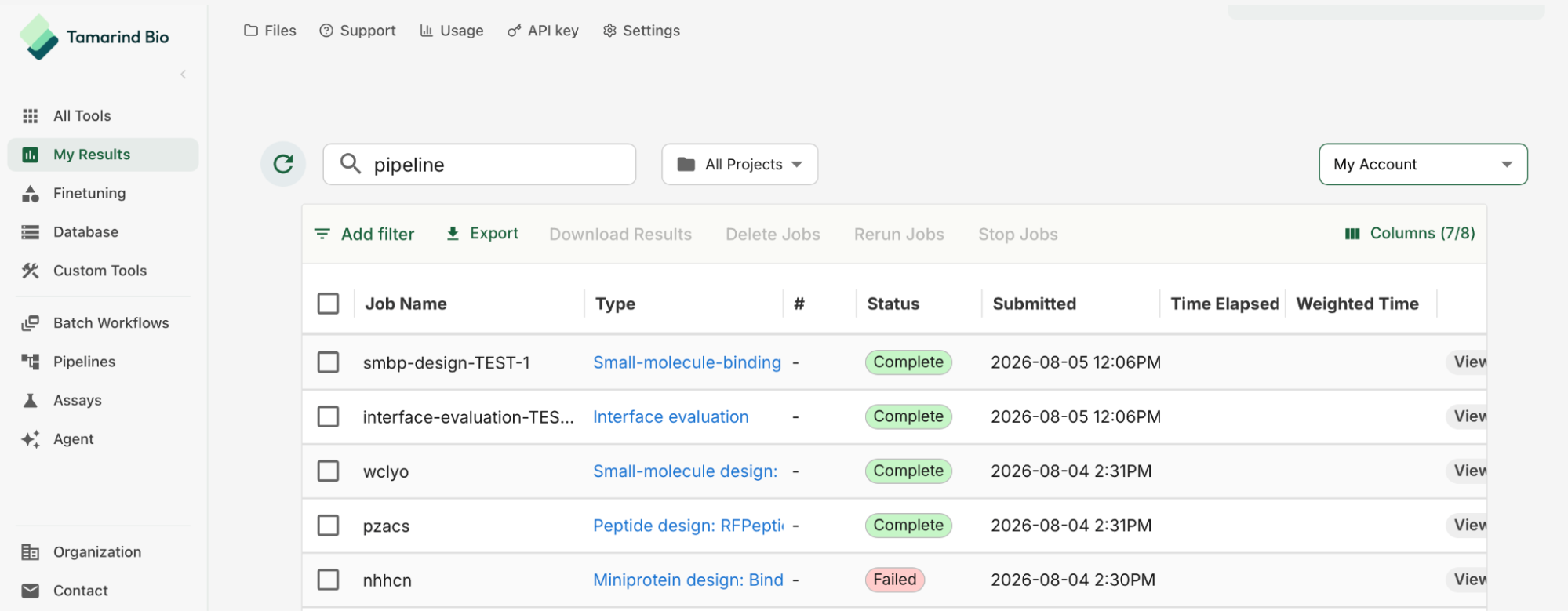The width and height of the screenshot is (1568, 611).
Task: Open the Pipelines icon in sidebar
Action: (31, 362)
